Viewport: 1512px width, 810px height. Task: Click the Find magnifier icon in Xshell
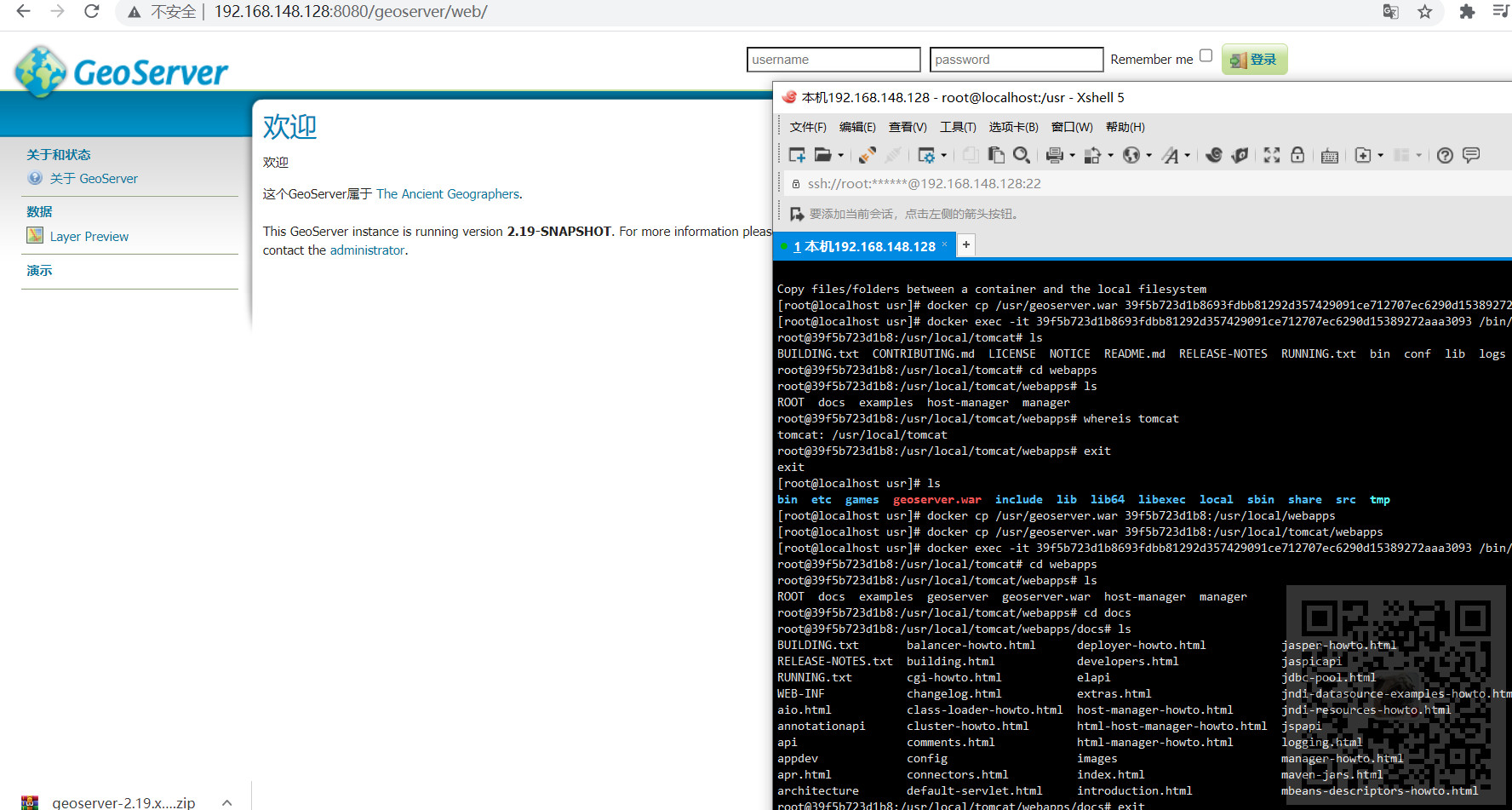click(x=1022, y=155)
